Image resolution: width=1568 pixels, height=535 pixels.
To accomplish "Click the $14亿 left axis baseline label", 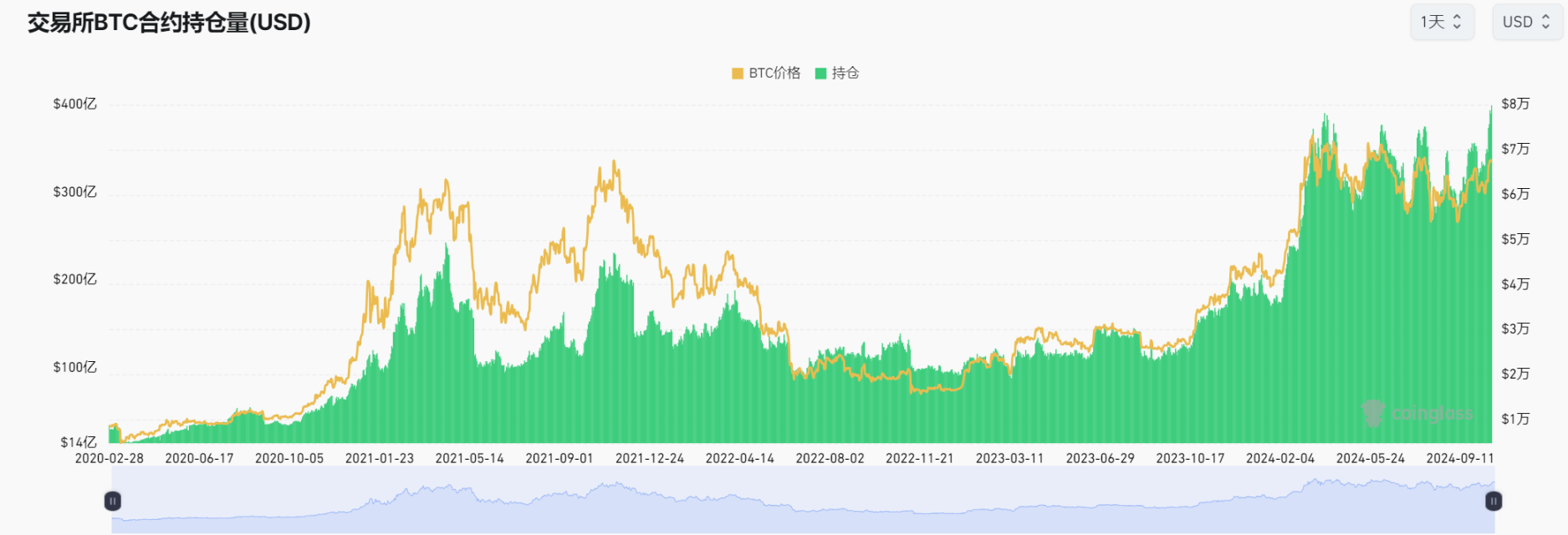I will coord(79,442).
